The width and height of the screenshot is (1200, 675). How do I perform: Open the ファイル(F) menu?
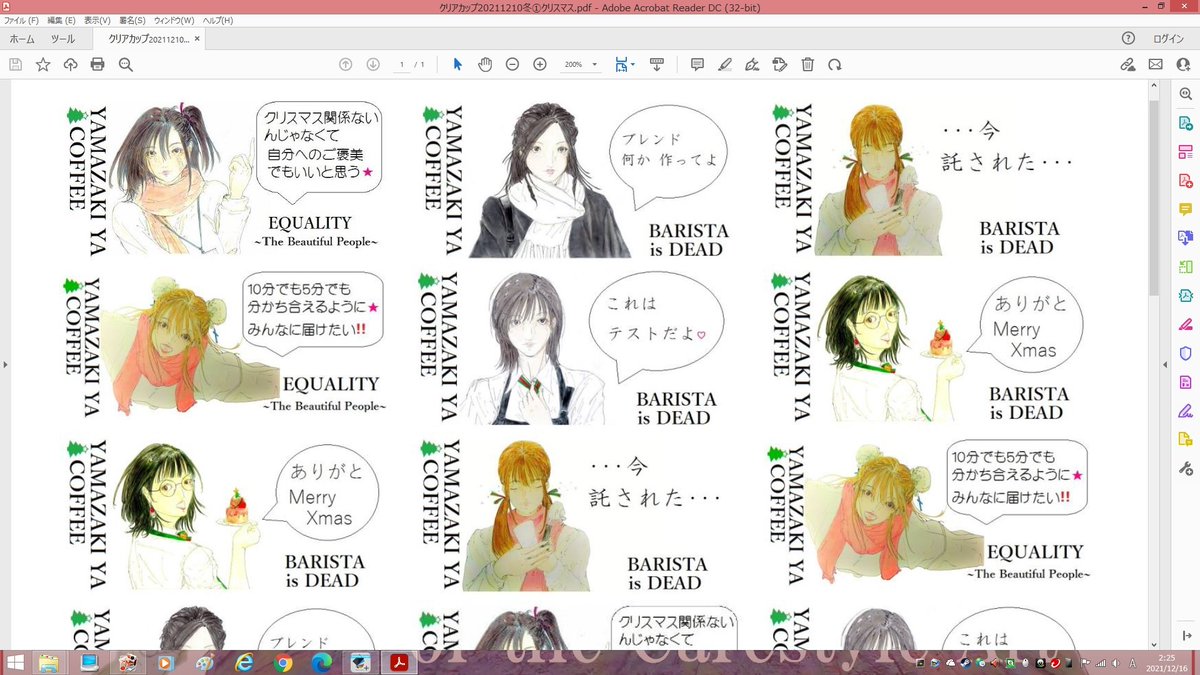point(21,20)
